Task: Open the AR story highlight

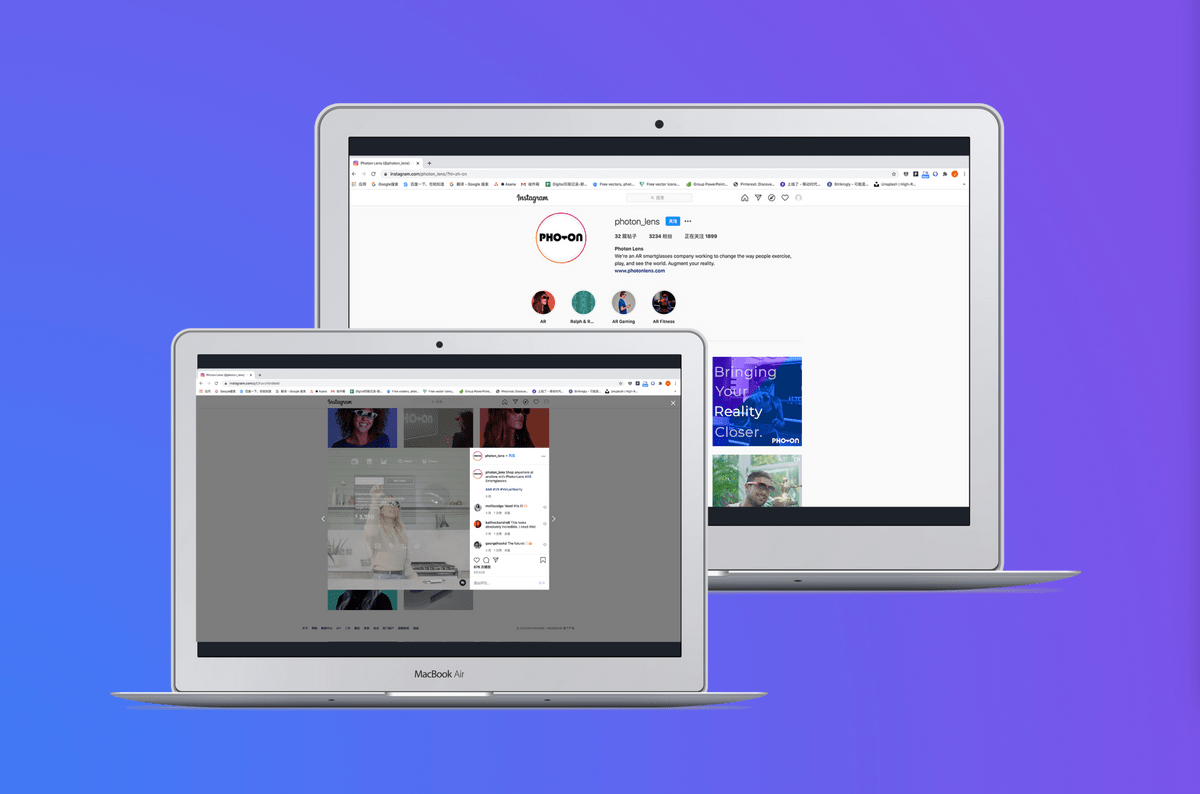Action: pyautogui.click(x=543, y=303)
